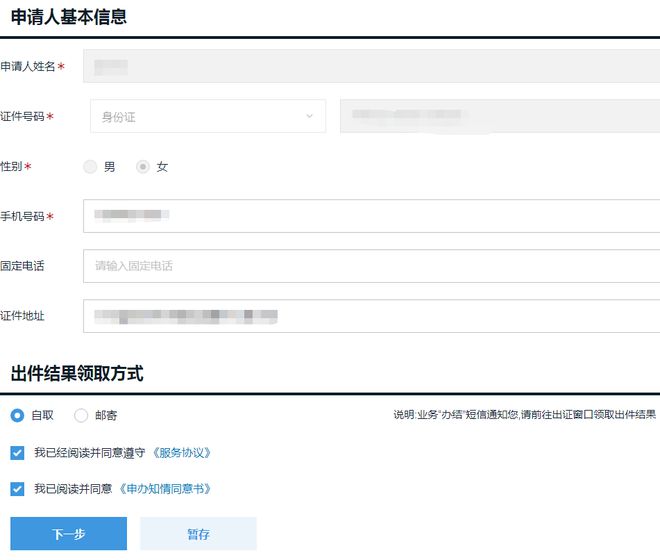The width and height of the screenshot is (660, 560).
Task: Click the 性别 field label
Action: click(11, 166)
